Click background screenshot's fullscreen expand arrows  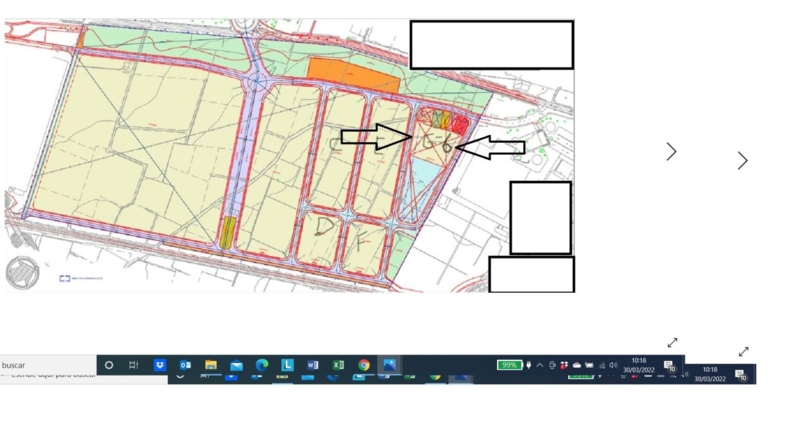[744, 351]
